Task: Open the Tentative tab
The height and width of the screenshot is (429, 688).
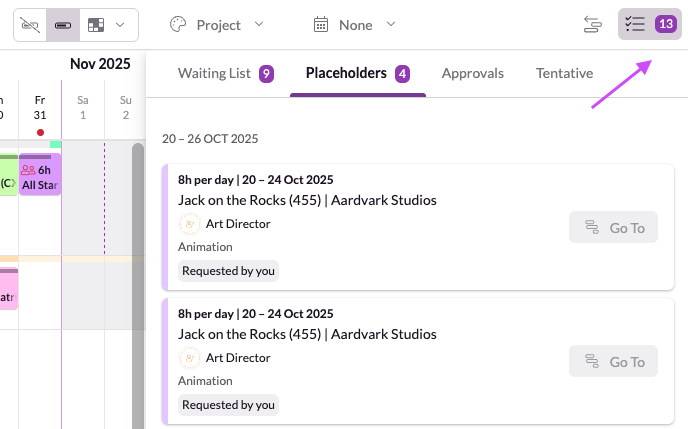Action: [564, 73]
